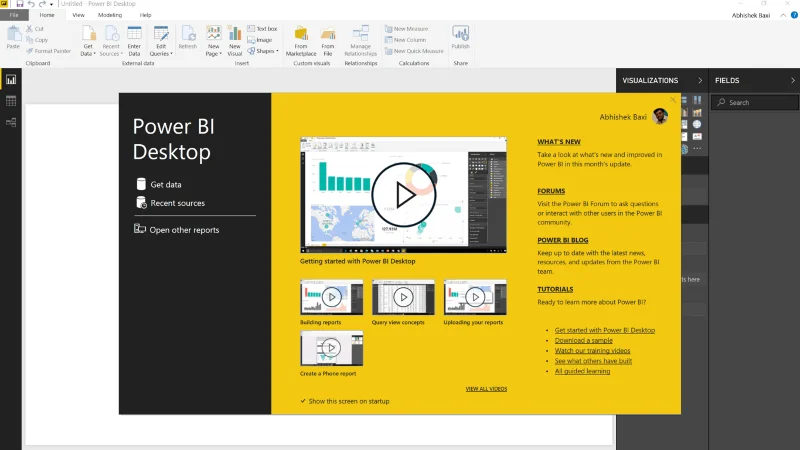This screenshot has width=800, height=450.
Task: Click the Undo arrow in title bar
Action: pyautogui.click(x=31, y=4)
